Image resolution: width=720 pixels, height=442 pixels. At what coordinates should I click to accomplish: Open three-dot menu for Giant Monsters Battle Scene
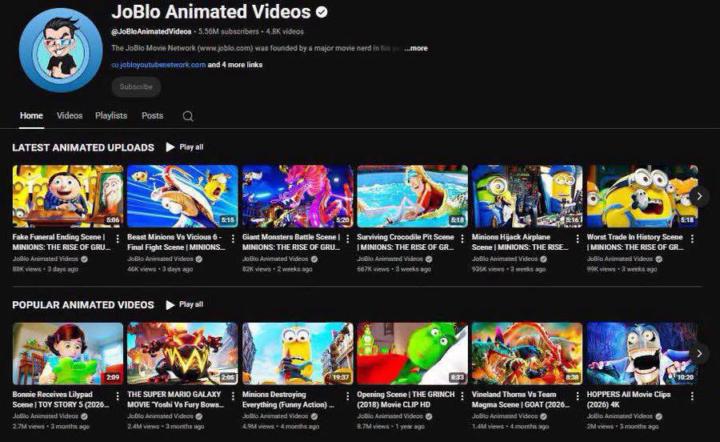pyautogui.click(x=348, y=239)
